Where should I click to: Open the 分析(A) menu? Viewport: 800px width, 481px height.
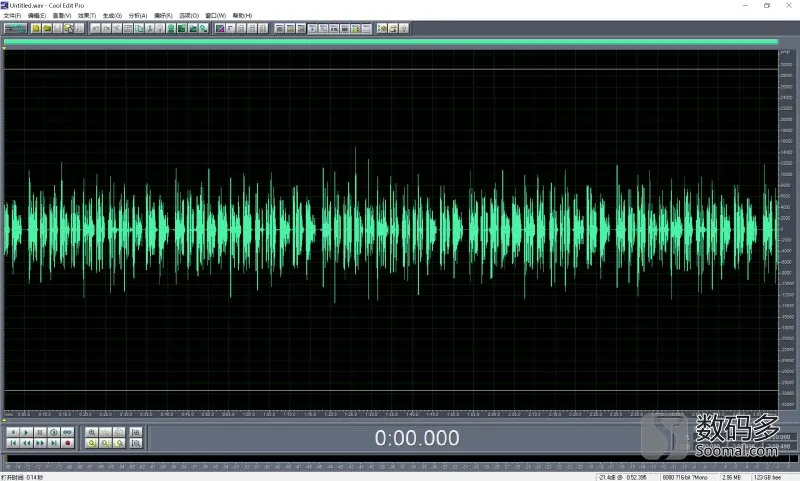click(138, 15)
